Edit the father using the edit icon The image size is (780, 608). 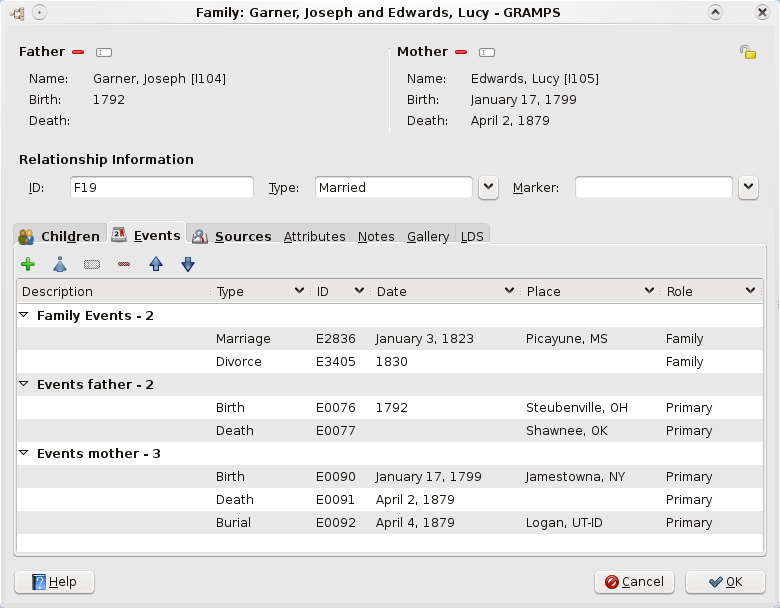click(104, 52)
